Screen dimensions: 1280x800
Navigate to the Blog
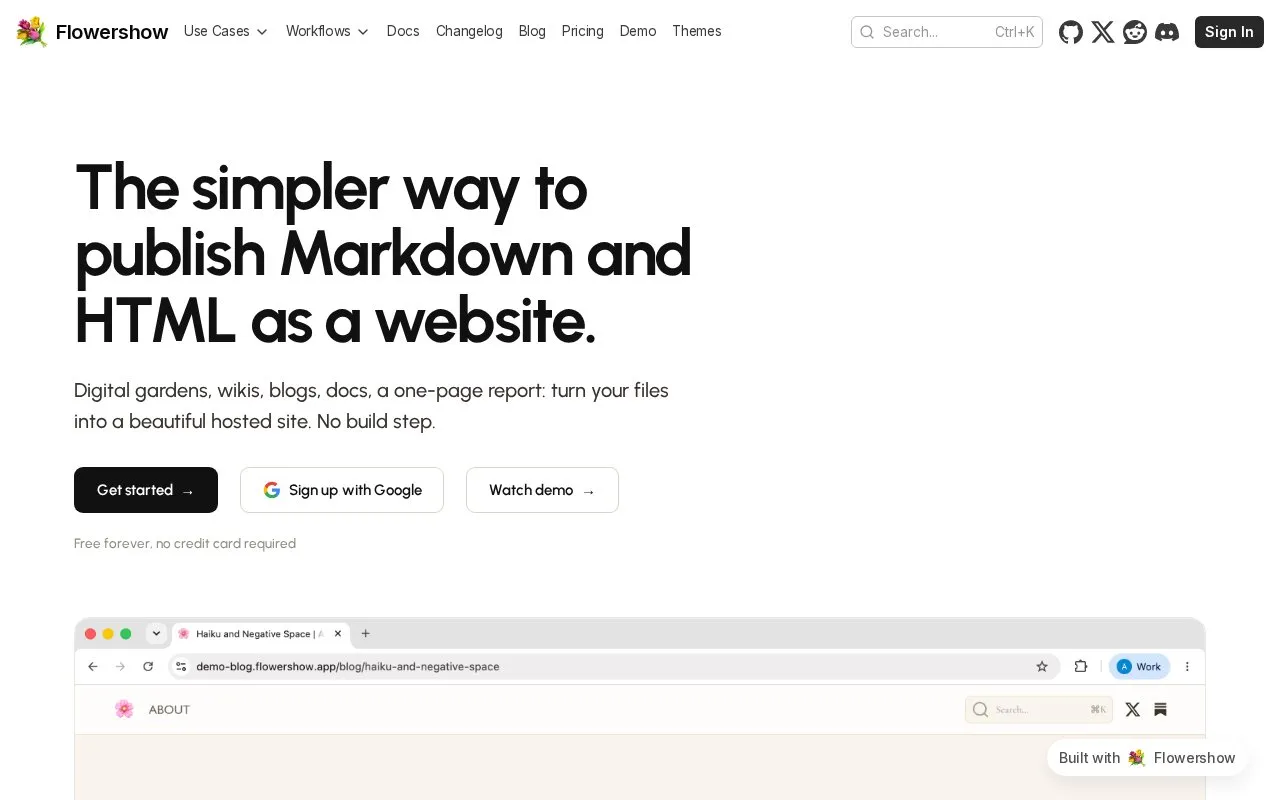[x=532, y=31]
